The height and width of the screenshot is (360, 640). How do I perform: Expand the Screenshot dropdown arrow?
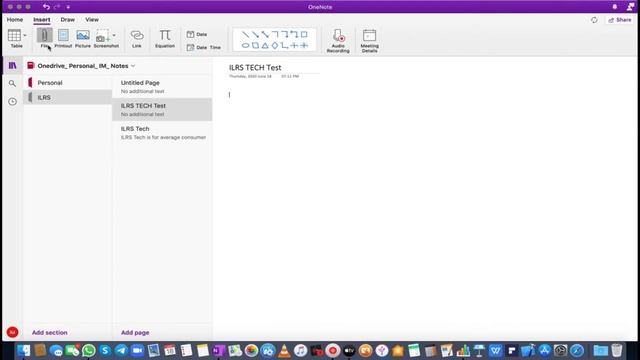click(x=114, y=36)
